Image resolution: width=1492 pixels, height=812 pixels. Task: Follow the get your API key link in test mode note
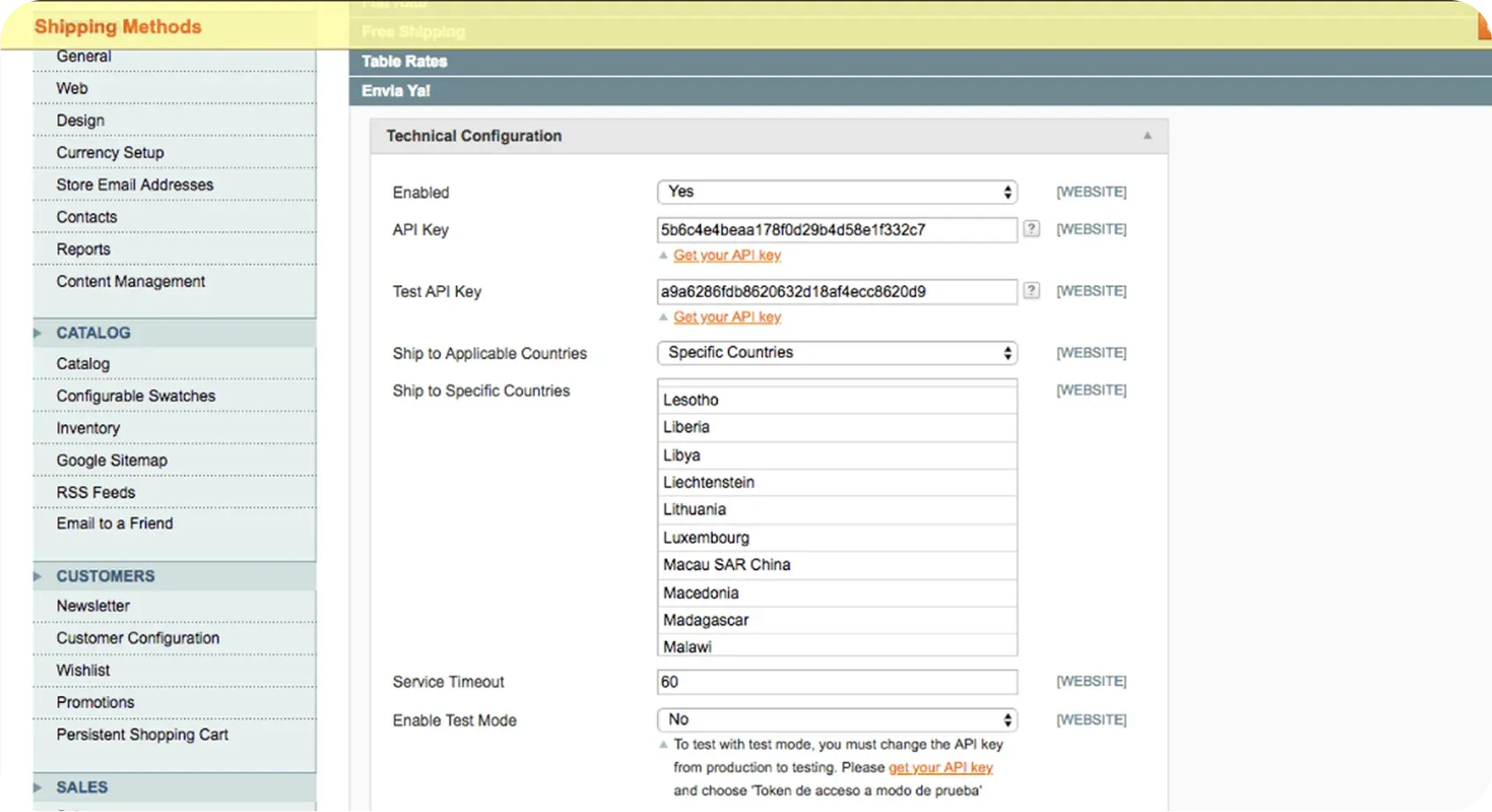coord(940,767)
